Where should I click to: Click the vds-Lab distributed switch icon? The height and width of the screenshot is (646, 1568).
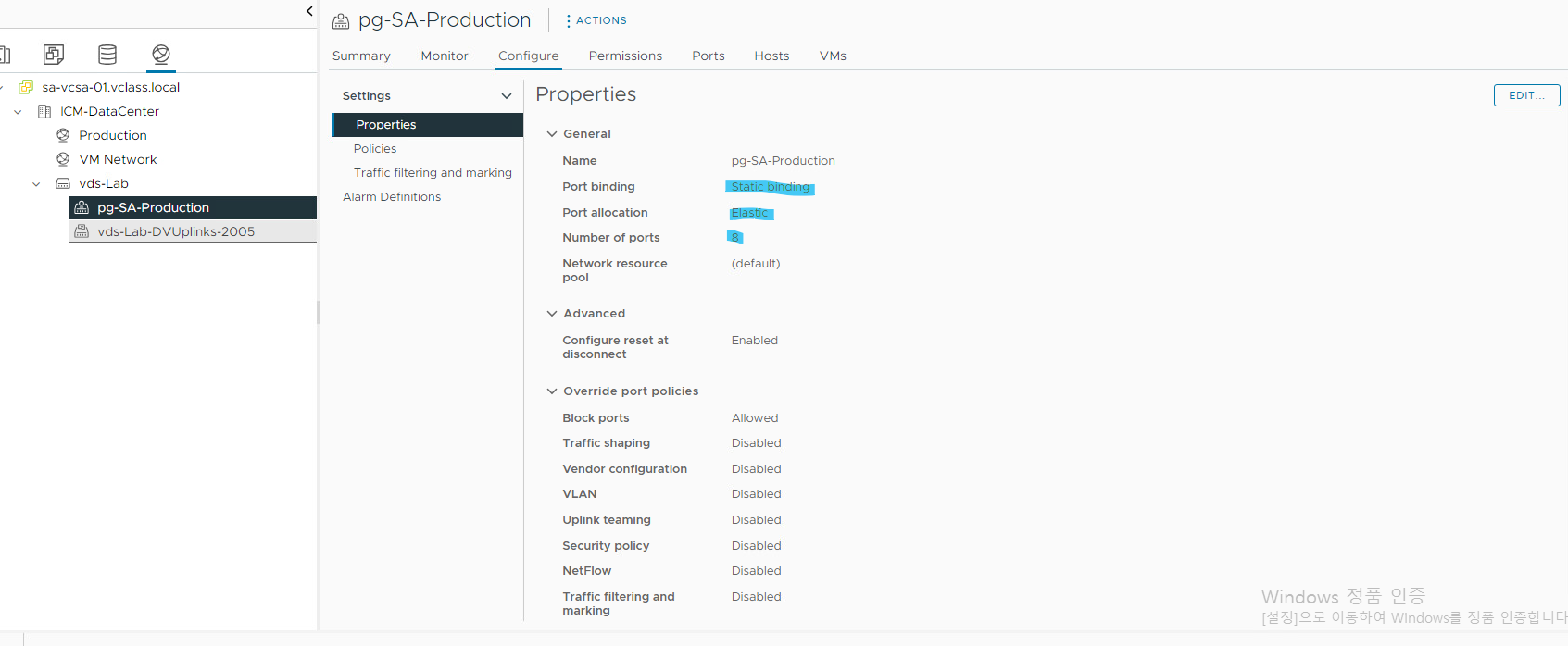tap(63, 183)
